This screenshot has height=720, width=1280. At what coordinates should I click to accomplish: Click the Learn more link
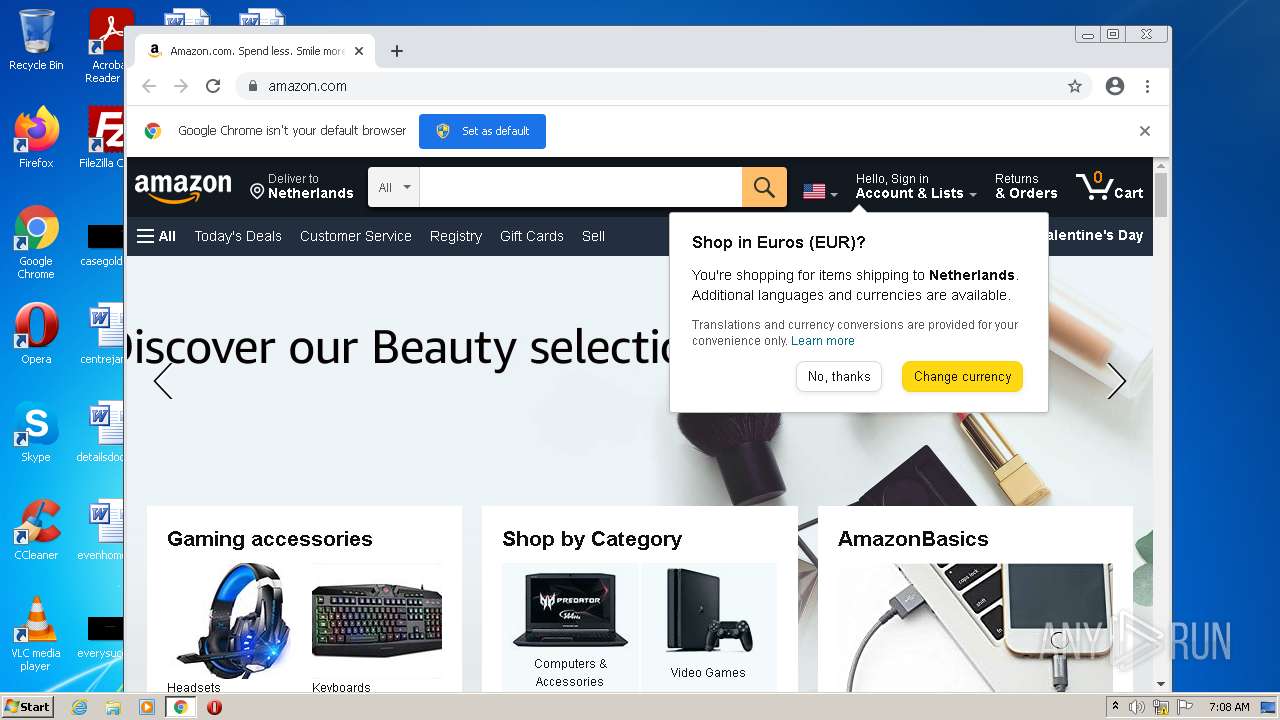823,341
